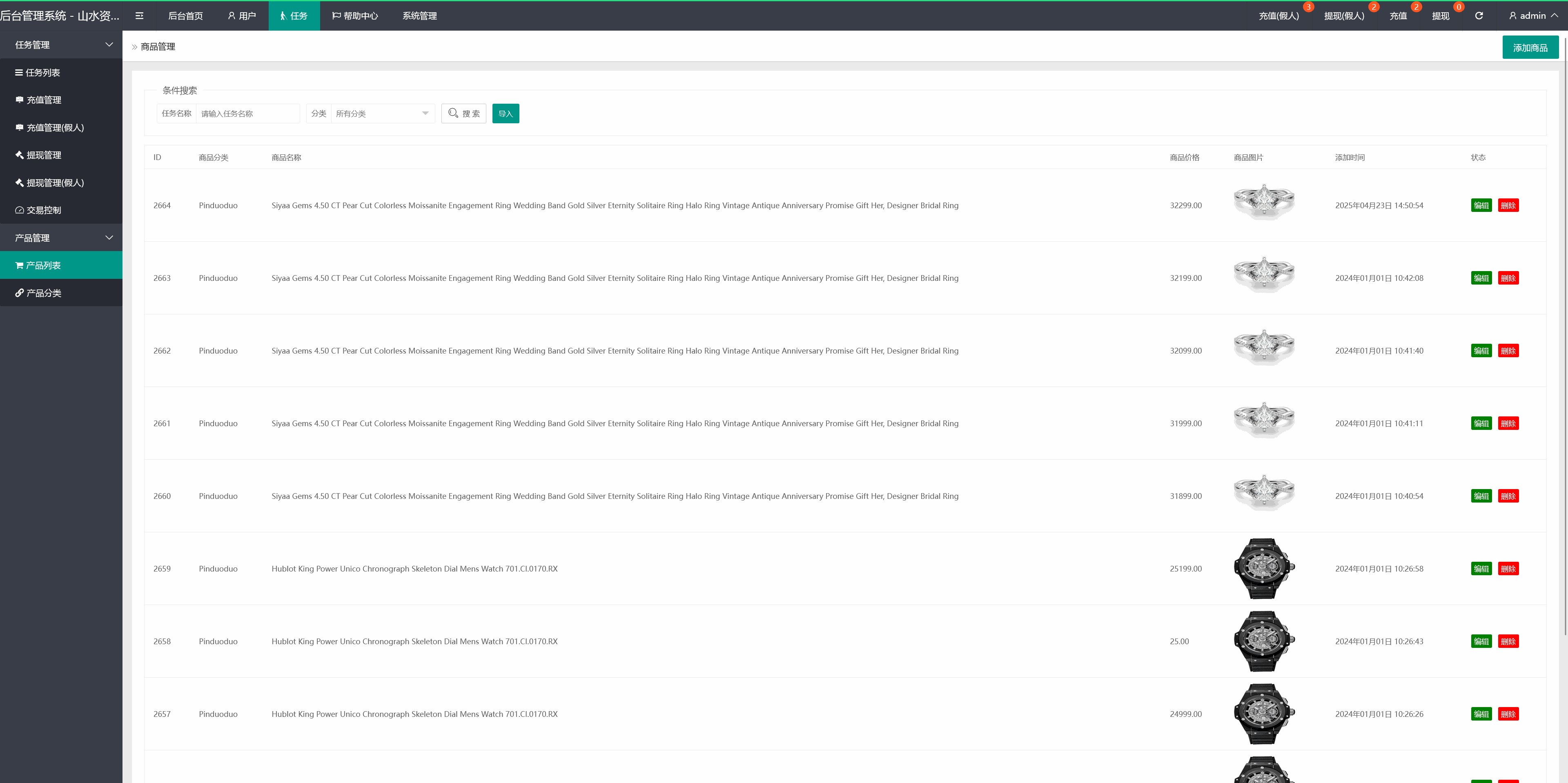Click the 导入 import button

click(505, 113)
